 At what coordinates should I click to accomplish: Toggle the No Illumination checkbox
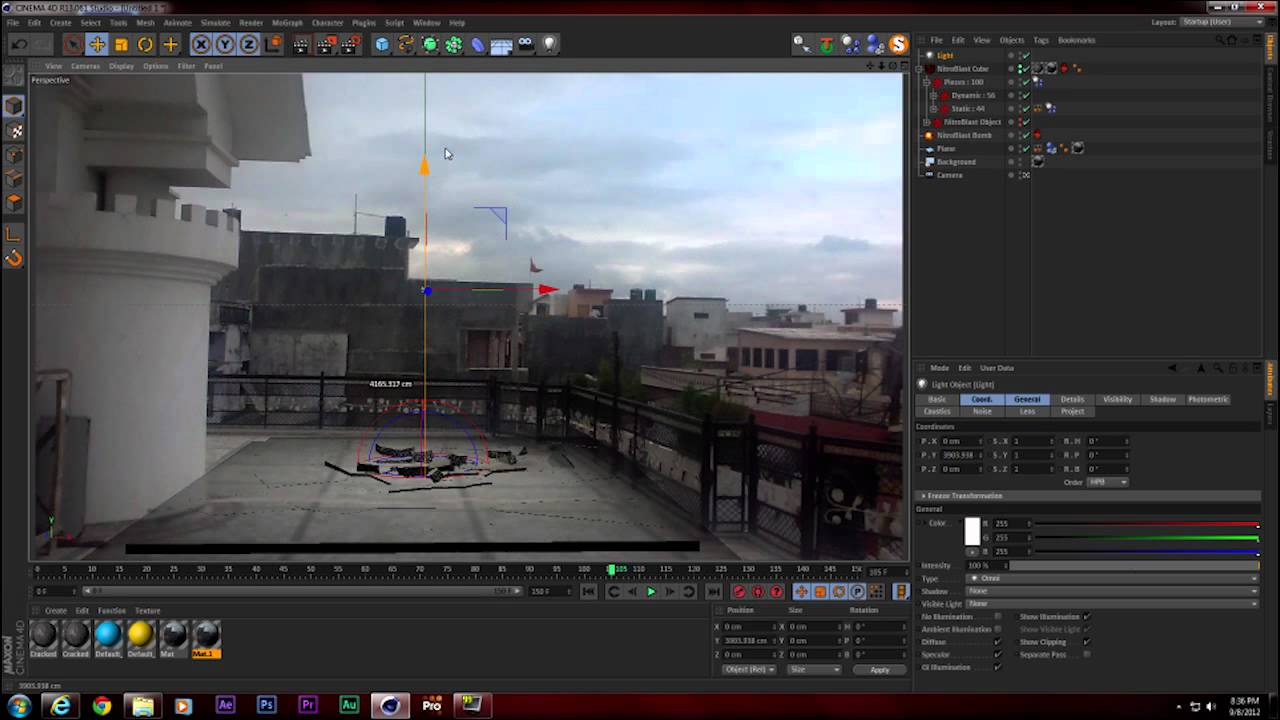tap(997, 616)
